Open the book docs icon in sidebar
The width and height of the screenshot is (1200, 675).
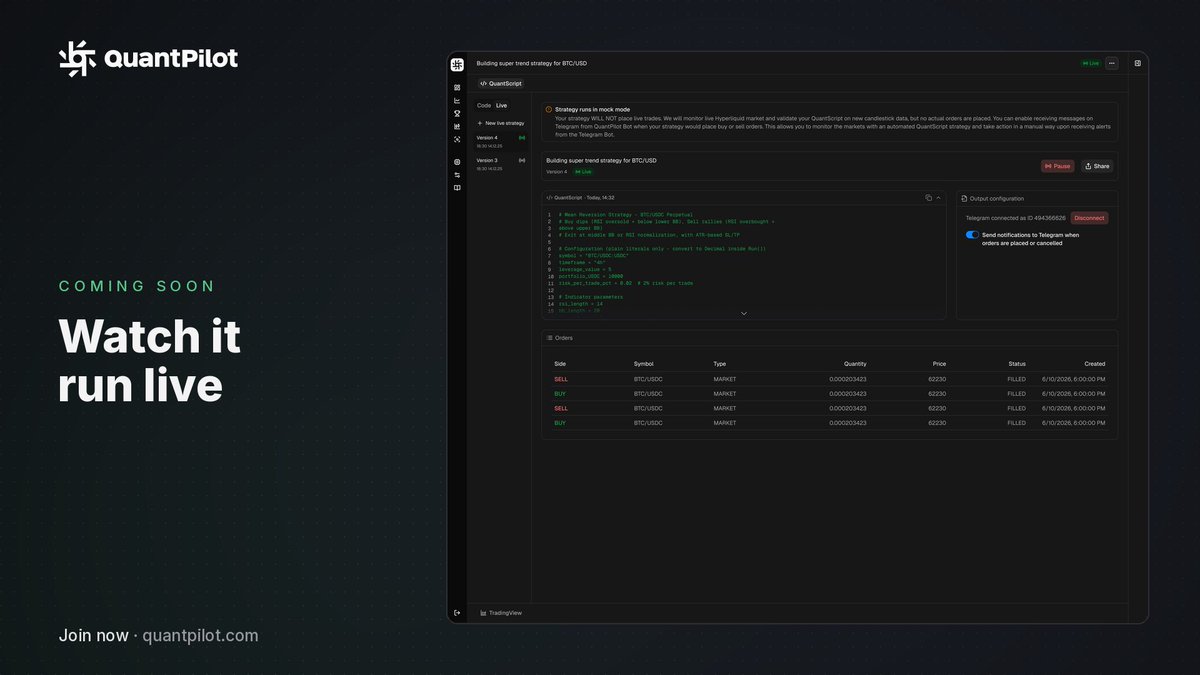(x=457, y=187)
